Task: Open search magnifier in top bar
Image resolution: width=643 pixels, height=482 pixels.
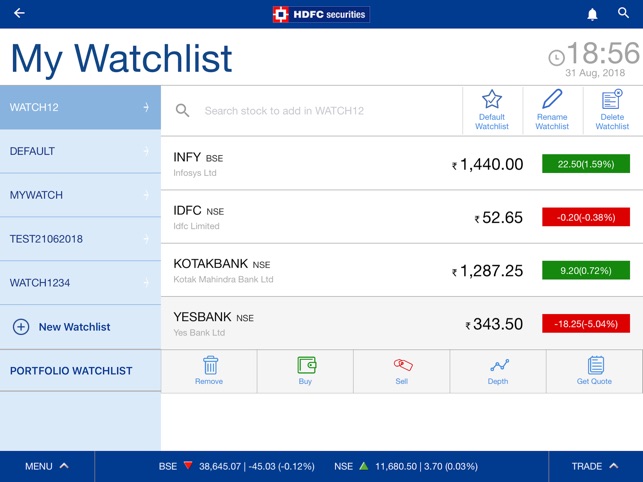Action: click(x=623, y=13)
